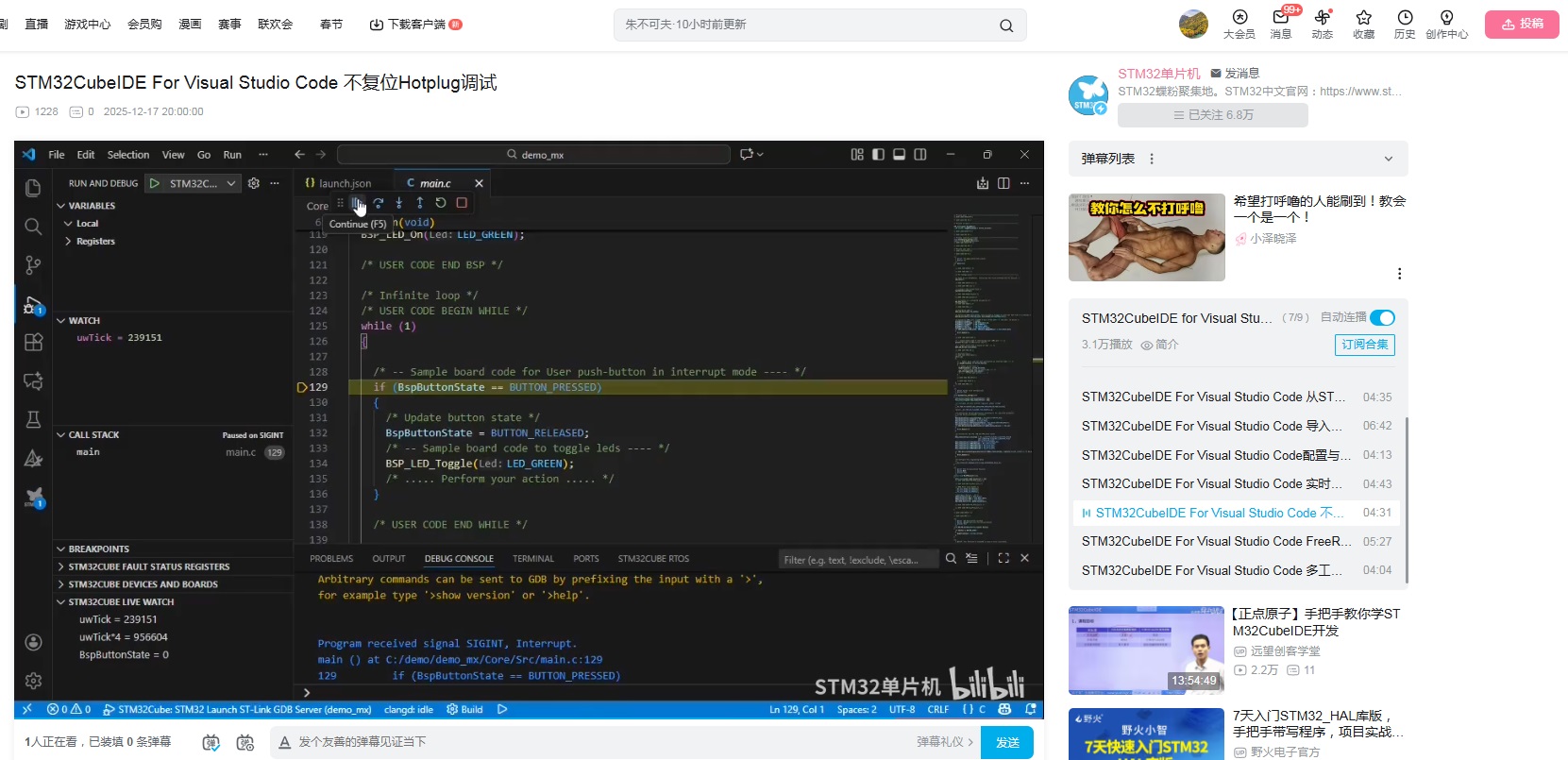1568x760 pixels.
Task: Click the search magnifier icon
Action: point(1006,25)
